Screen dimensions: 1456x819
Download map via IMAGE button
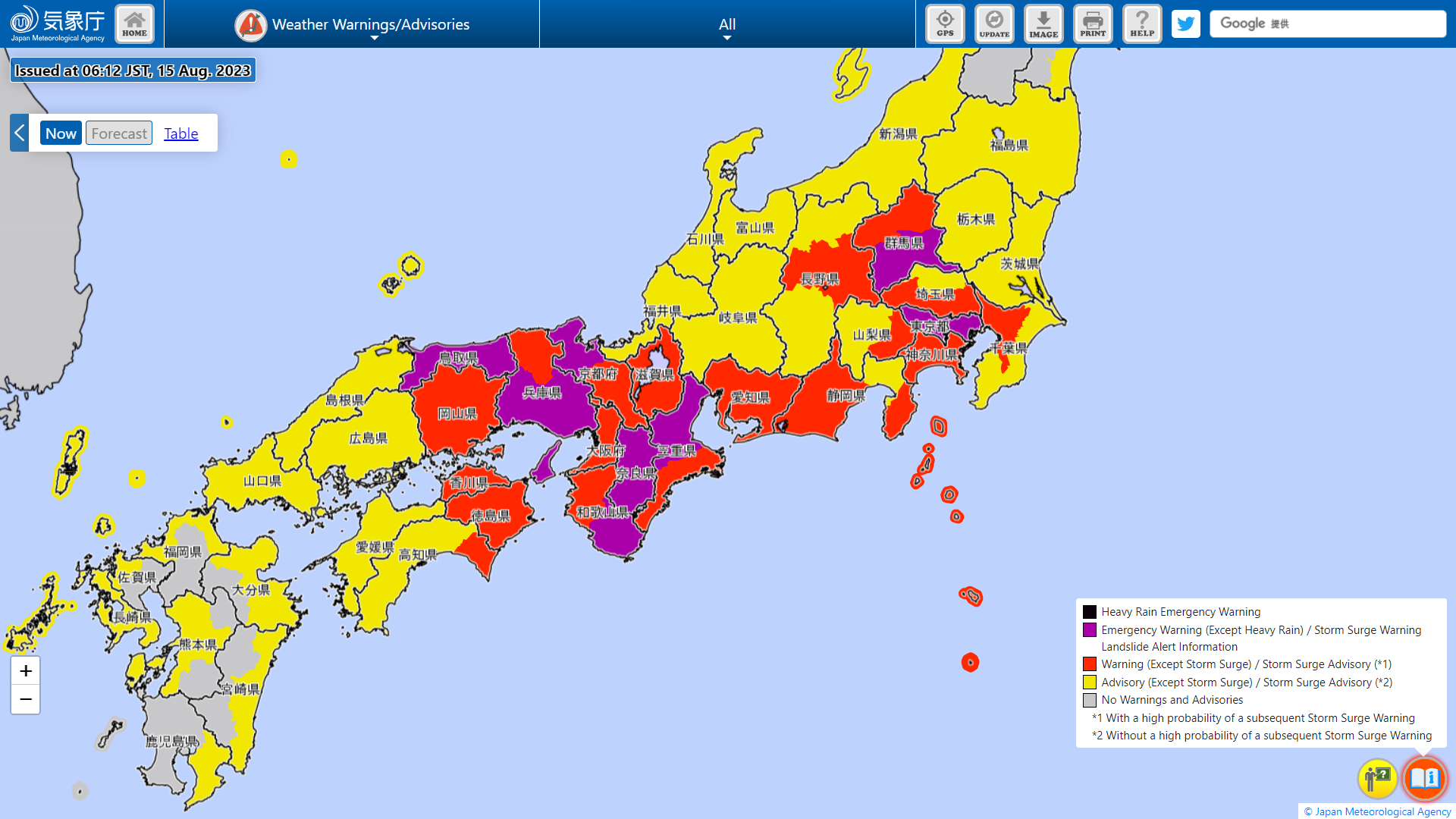pos(1043,24)
